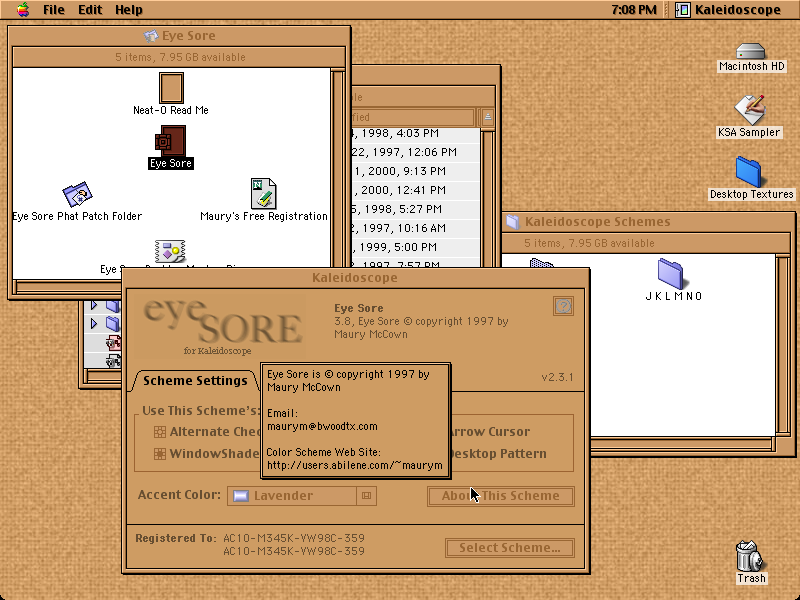
Task: Select the Maury's Free Registration document icon
Action: 264,193
